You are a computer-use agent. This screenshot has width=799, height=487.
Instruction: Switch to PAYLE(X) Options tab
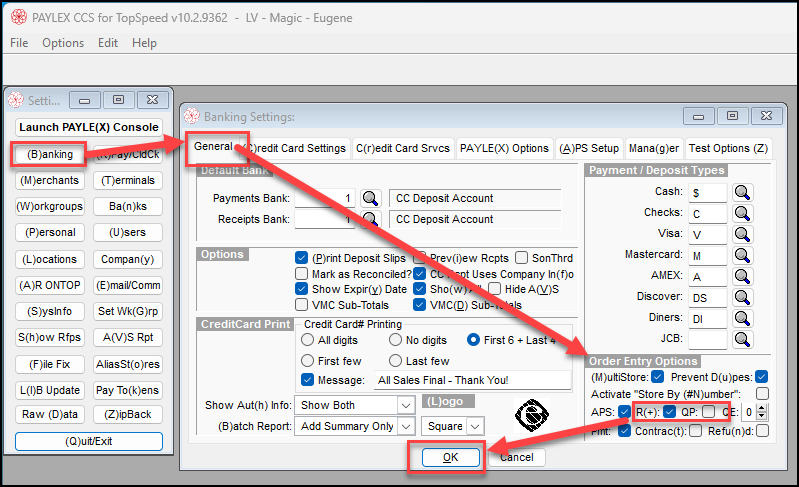click(504, 148)
